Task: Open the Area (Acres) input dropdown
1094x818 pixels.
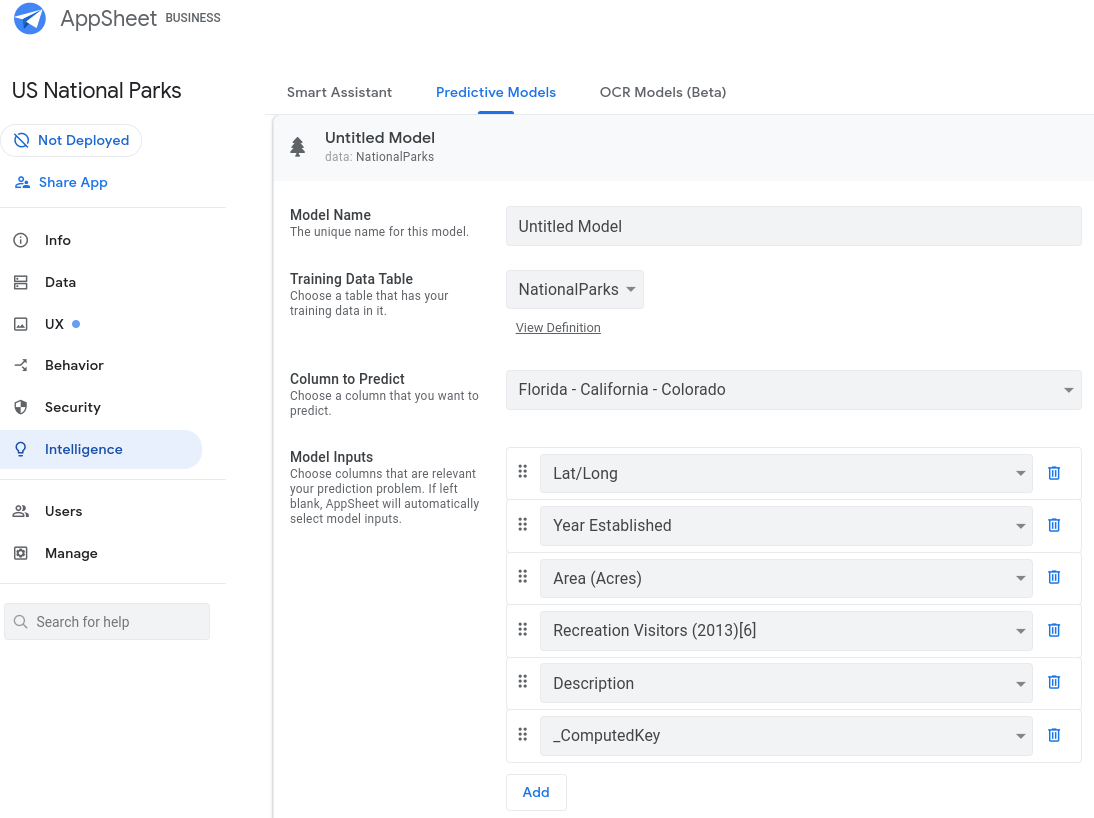Action: [786, 578]
